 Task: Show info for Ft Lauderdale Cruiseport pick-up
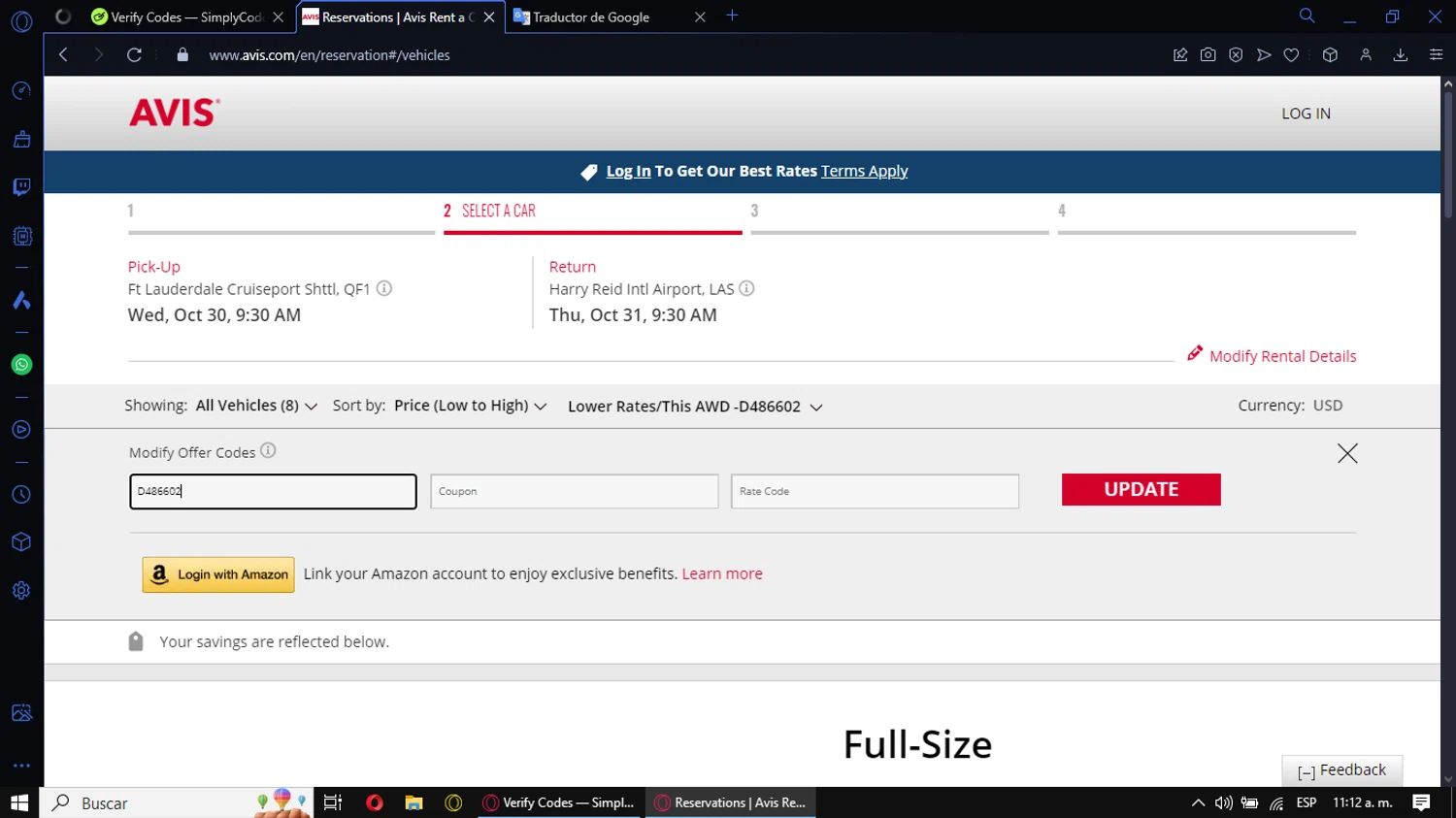tap(384, 288)
